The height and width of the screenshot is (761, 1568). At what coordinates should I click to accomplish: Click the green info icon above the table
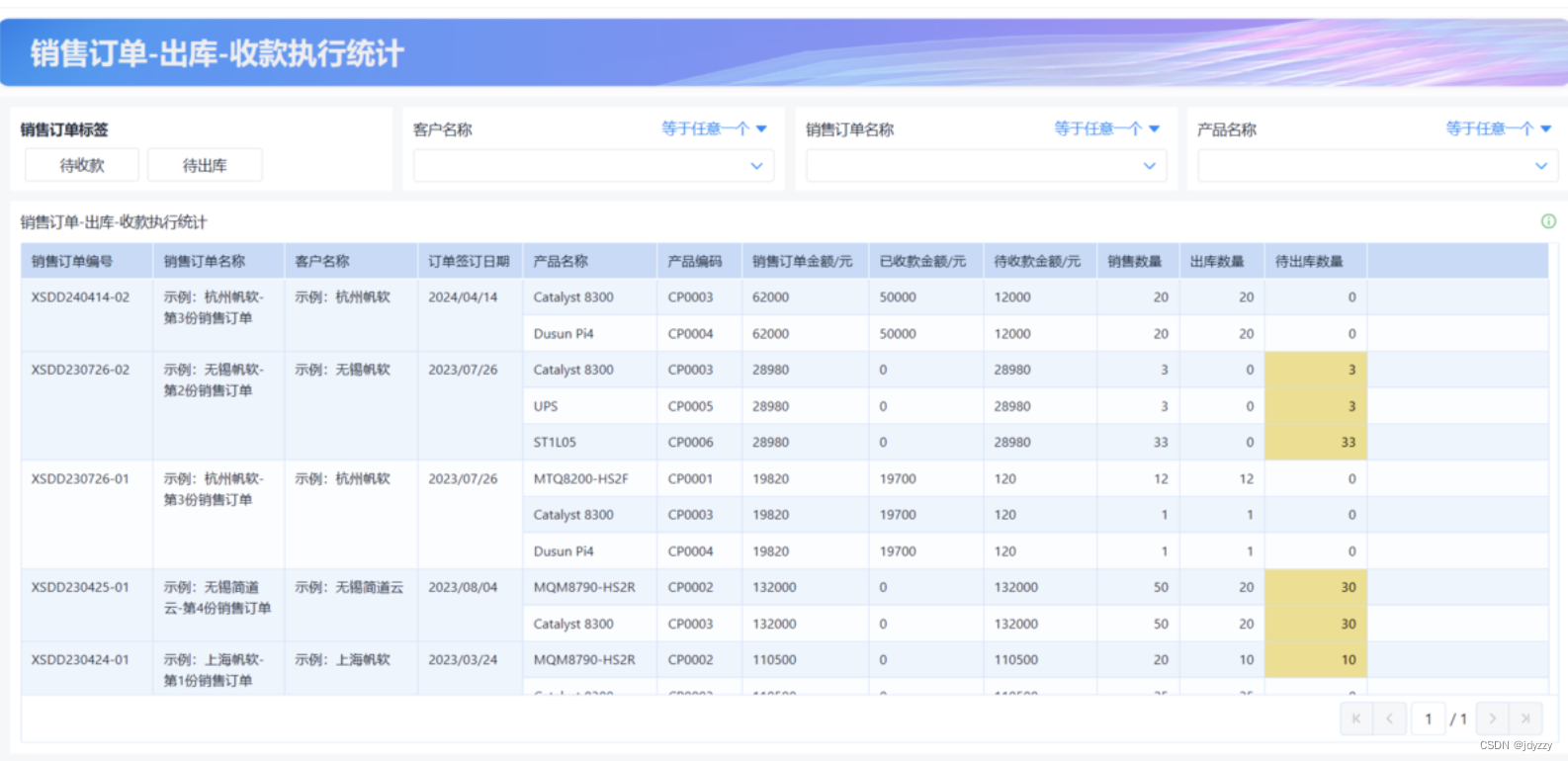[x=1548, y=221]
